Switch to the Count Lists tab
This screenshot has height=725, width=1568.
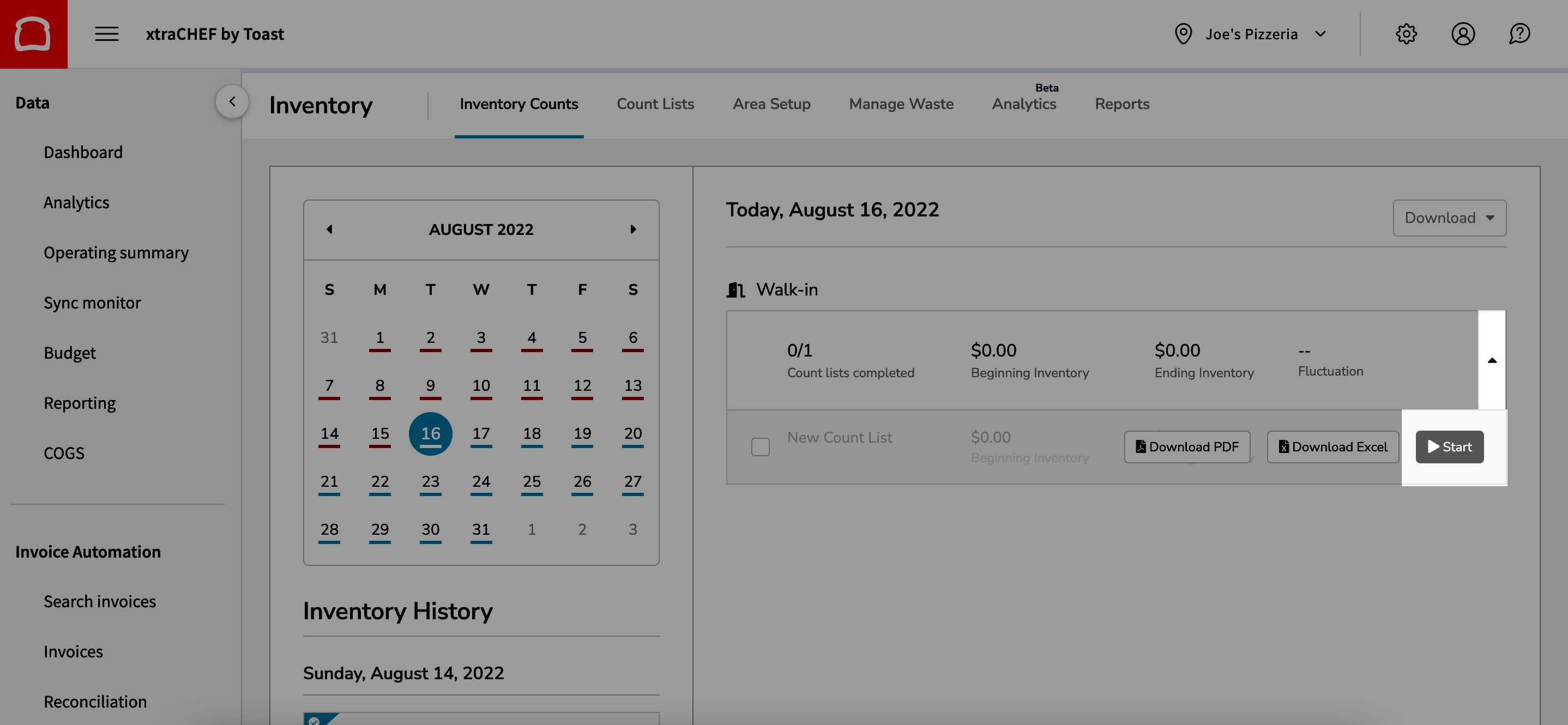pyautogui.click(x=655, y=104)
